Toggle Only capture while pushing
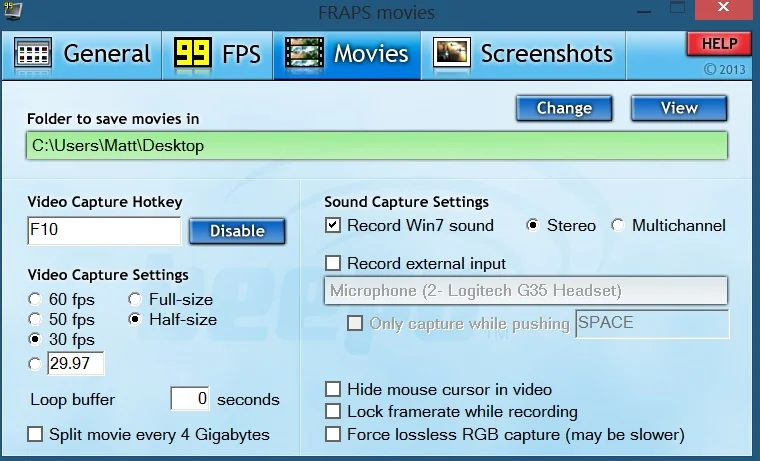760x461 pixels. (459, 323)
